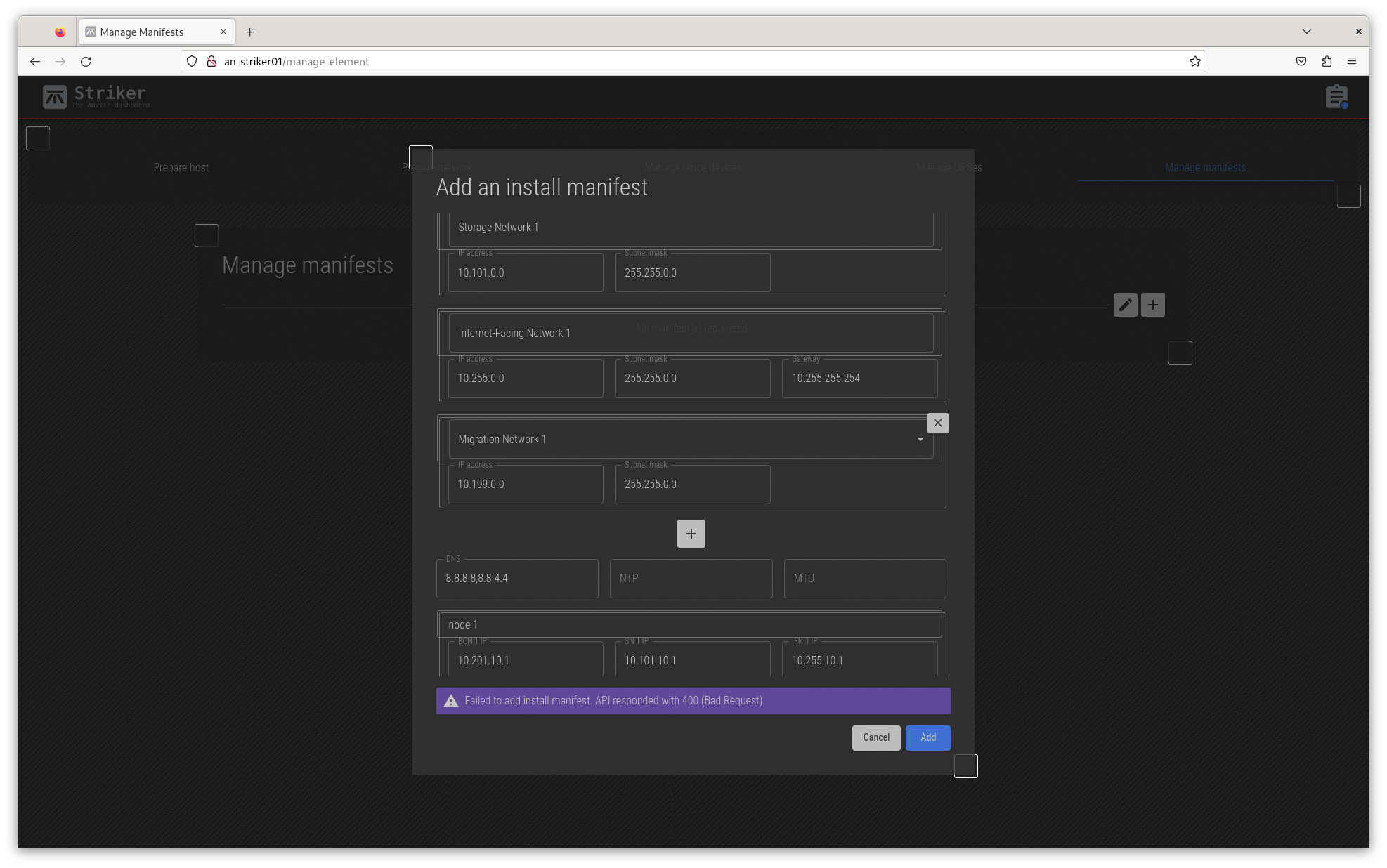1387x868 pixels.
Task: Open Storage Network 1 selector
Action: coord(691,228)
